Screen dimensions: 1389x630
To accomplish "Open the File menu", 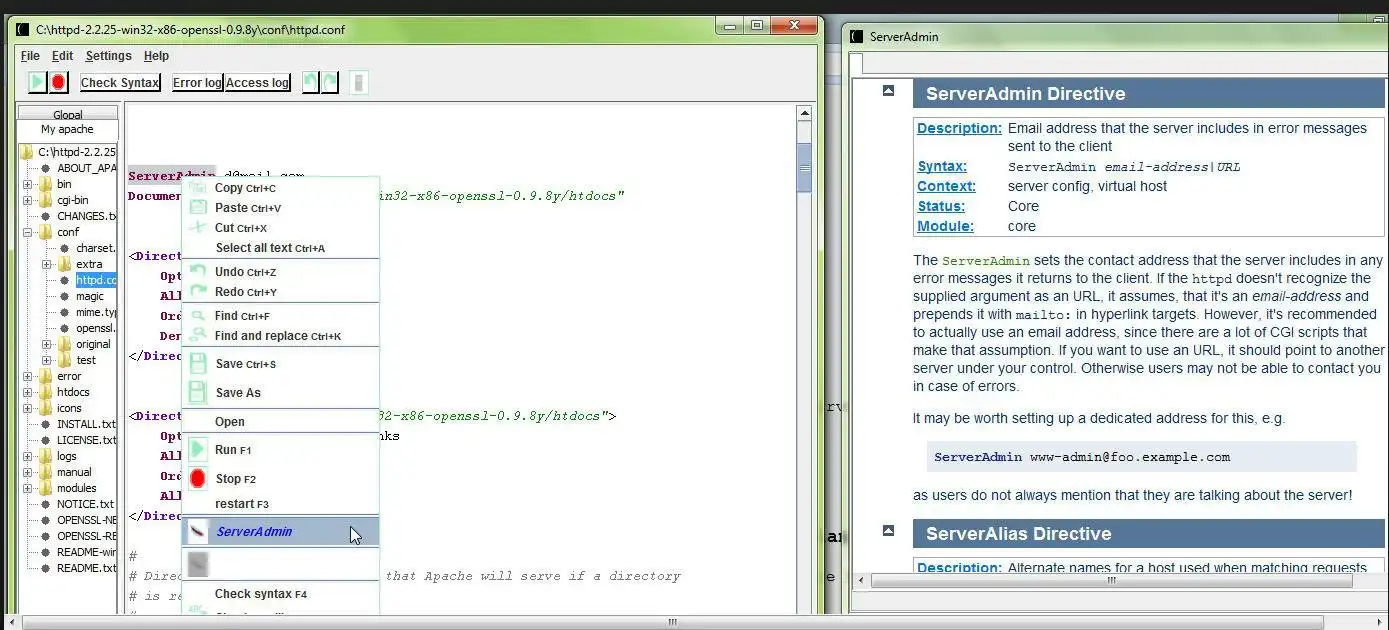I will coord(31,56).
